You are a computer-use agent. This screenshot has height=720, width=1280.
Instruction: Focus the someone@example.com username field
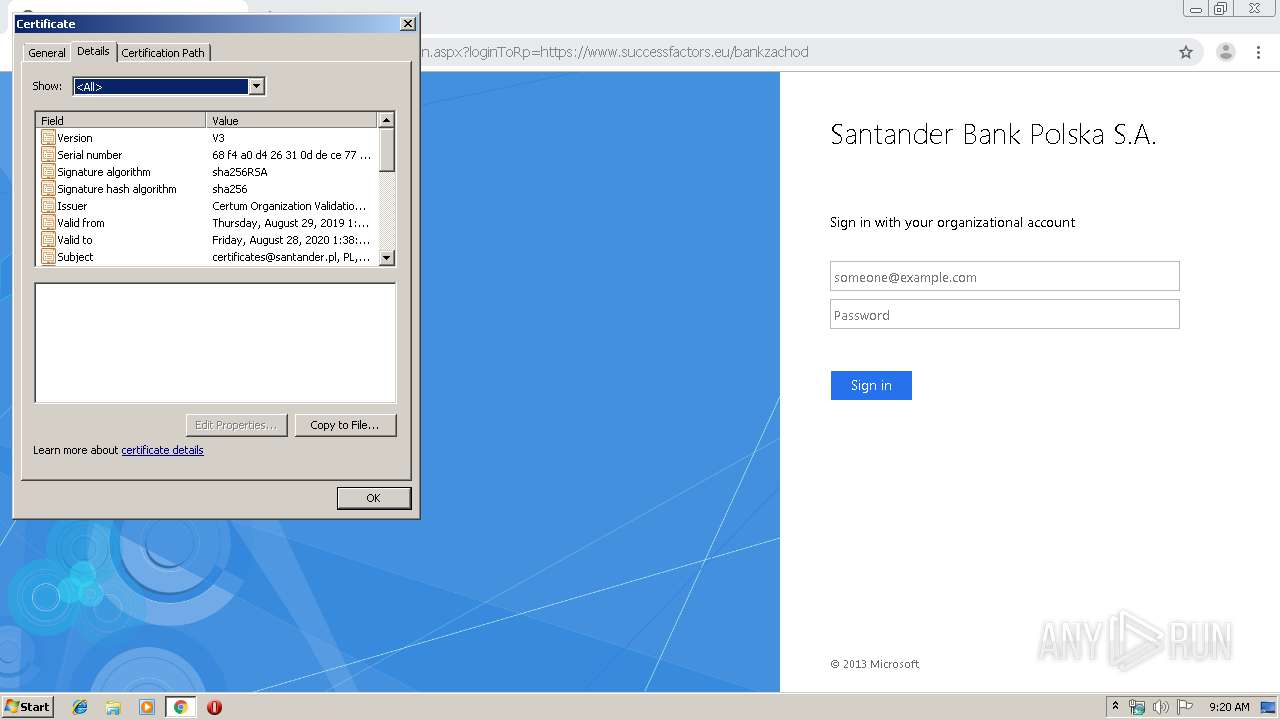(1005, 277)
